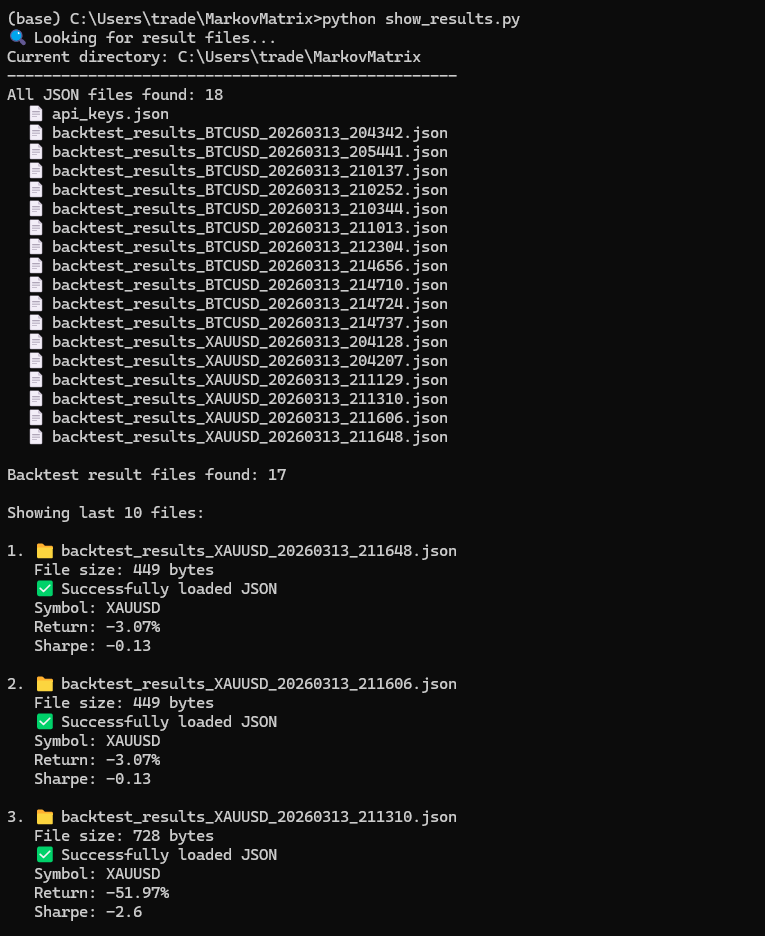Click the folder icon for result 3 XAUUSD_211310
The height and width of the screenshot is (936, 765).
[x=44, y=817]
